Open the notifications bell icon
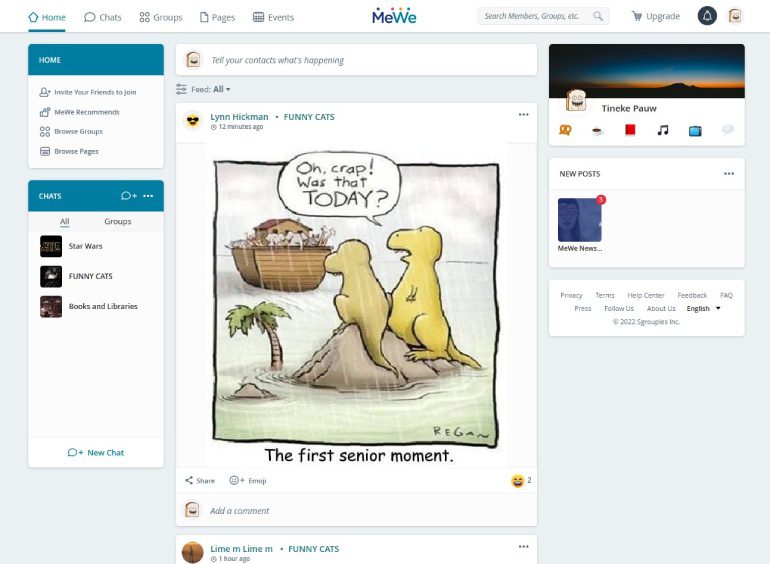770x564 pixels. tap(707, 16)
